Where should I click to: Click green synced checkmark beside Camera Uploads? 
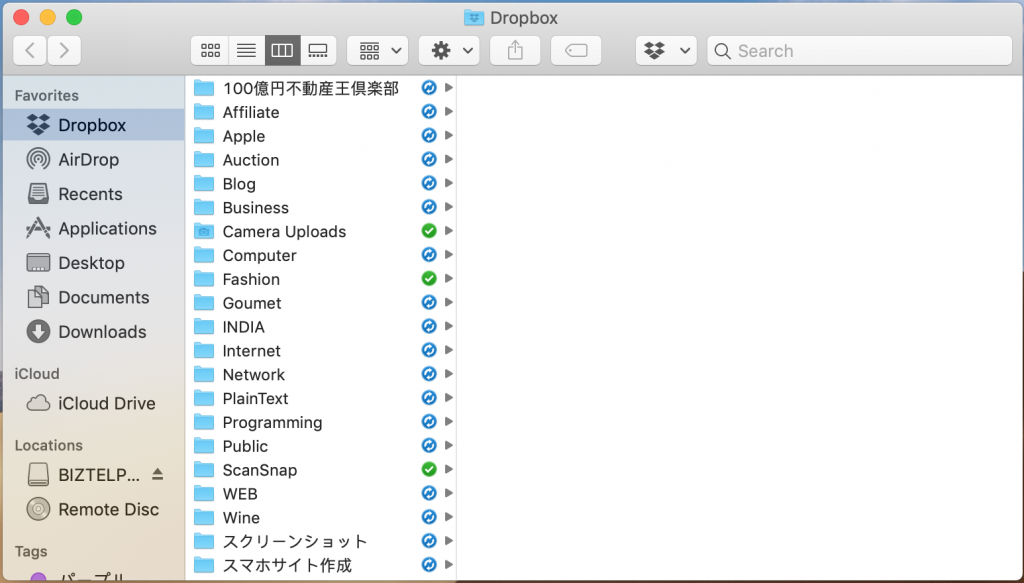[428, 231]
